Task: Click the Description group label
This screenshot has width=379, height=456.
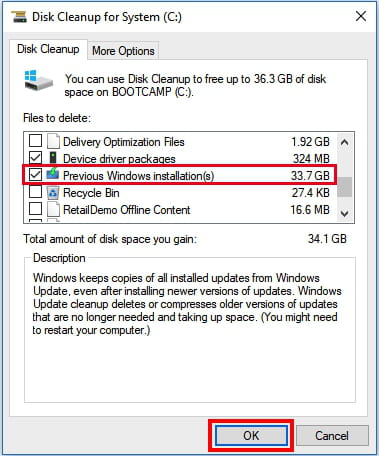Action: coord(59,258)
